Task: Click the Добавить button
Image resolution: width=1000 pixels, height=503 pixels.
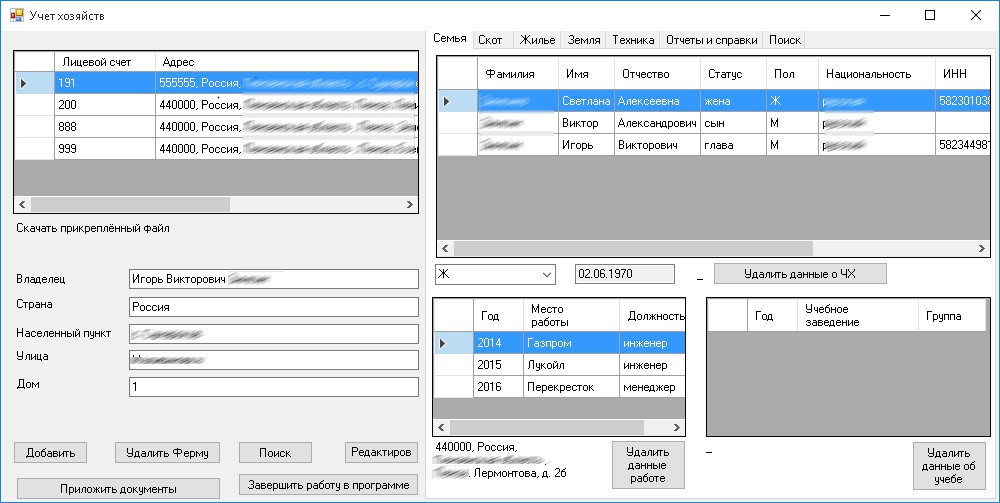Action: (x=50, y=453)
